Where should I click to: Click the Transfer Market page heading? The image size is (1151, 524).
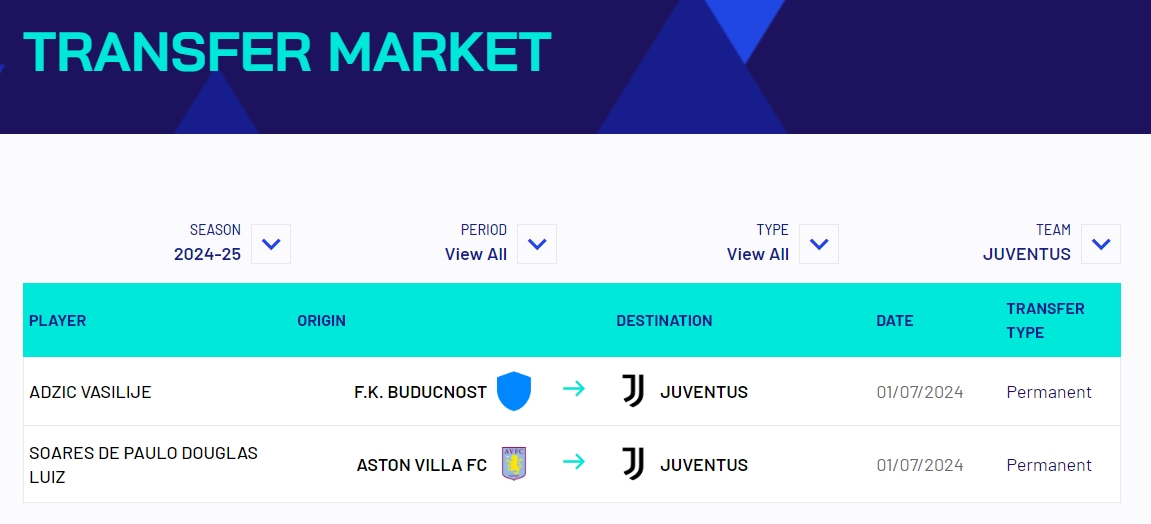[287, 52]
